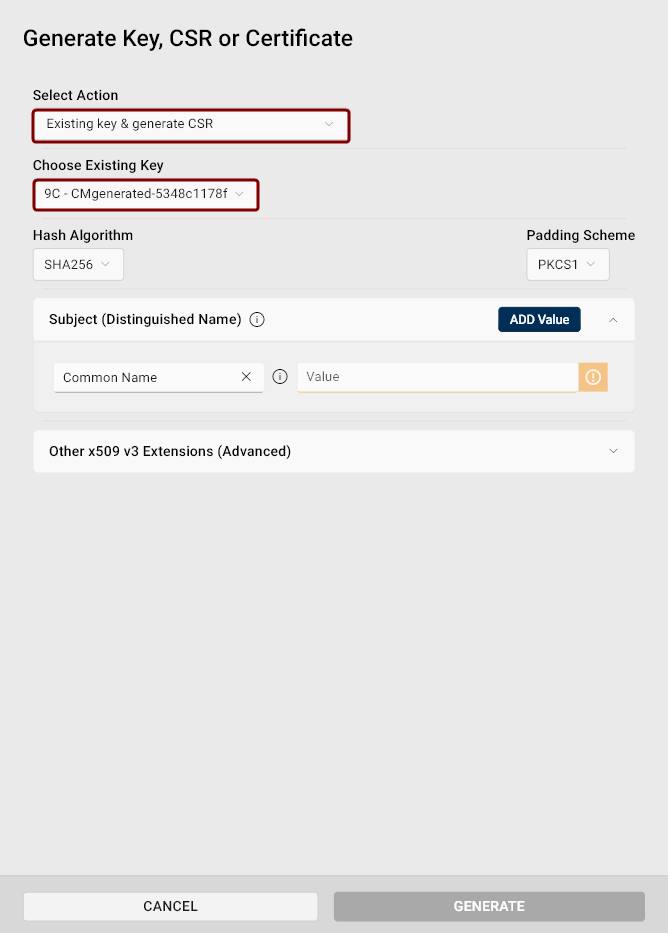
Task: Click the chevron arrow beside 9C key name
Action: 239,195
